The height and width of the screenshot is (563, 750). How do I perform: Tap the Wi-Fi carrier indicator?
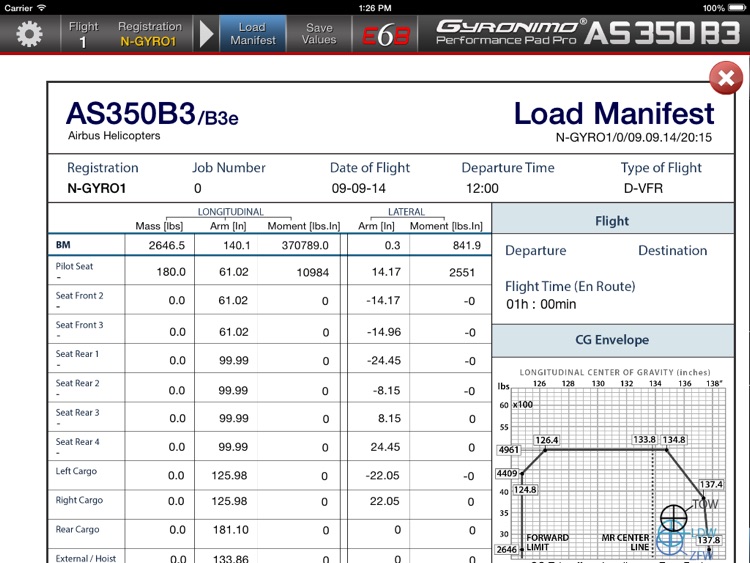[25, 8]
